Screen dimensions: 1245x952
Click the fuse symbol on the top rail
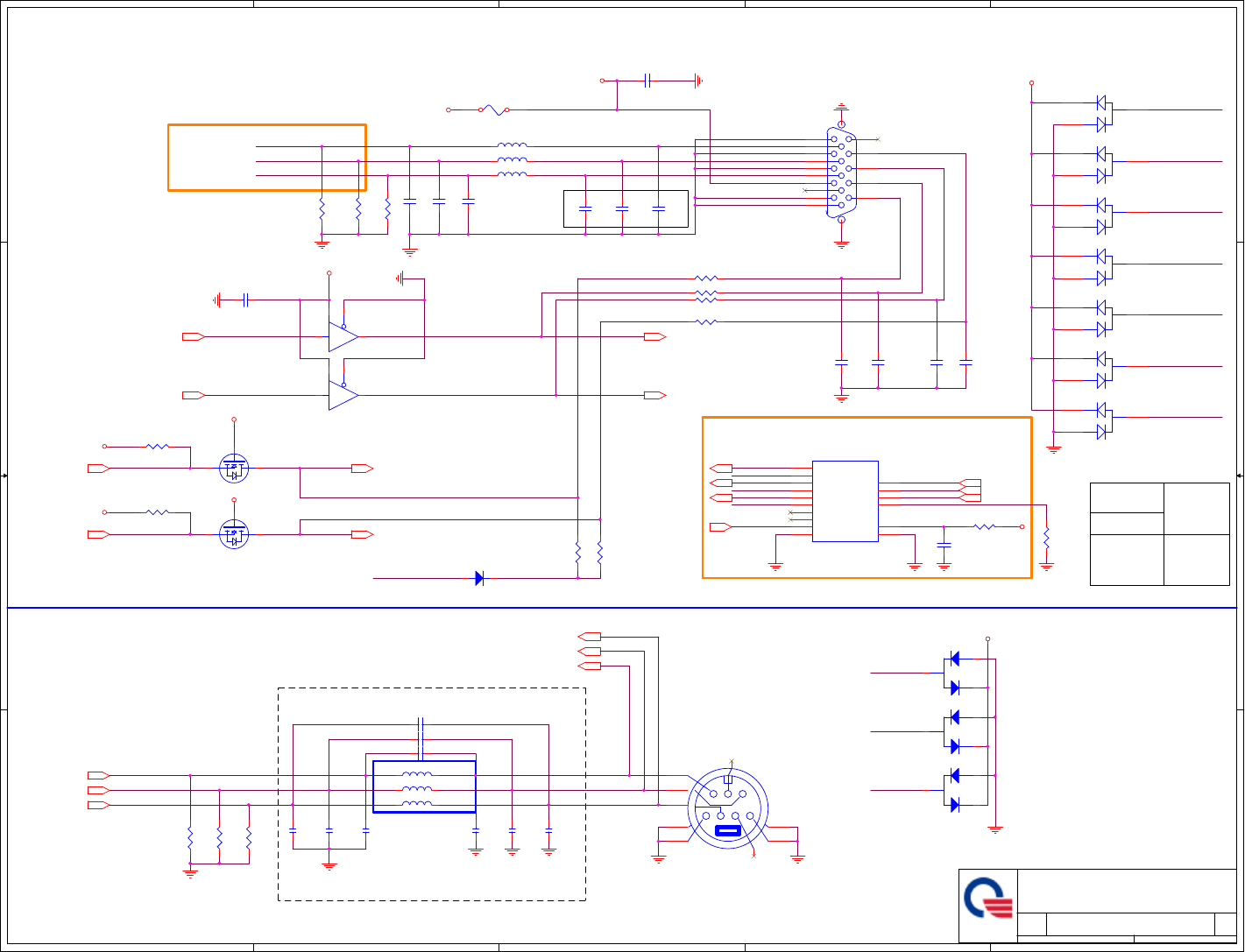coord(493,110)
